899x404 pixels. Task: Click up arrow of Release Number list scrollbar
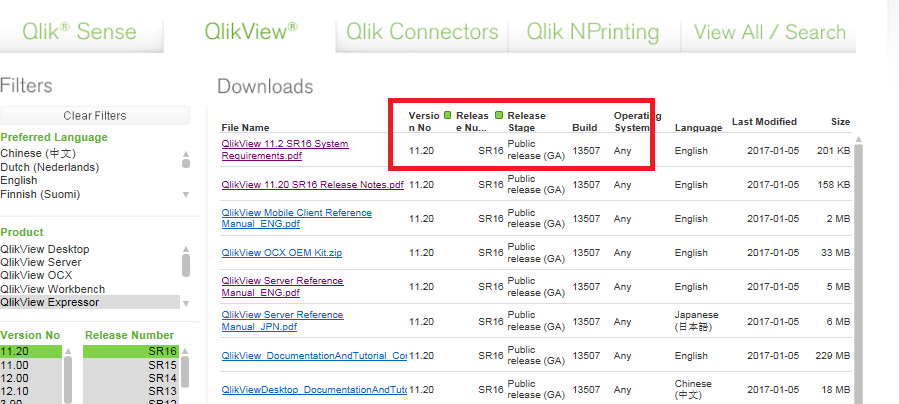click(x=185, y=351)
